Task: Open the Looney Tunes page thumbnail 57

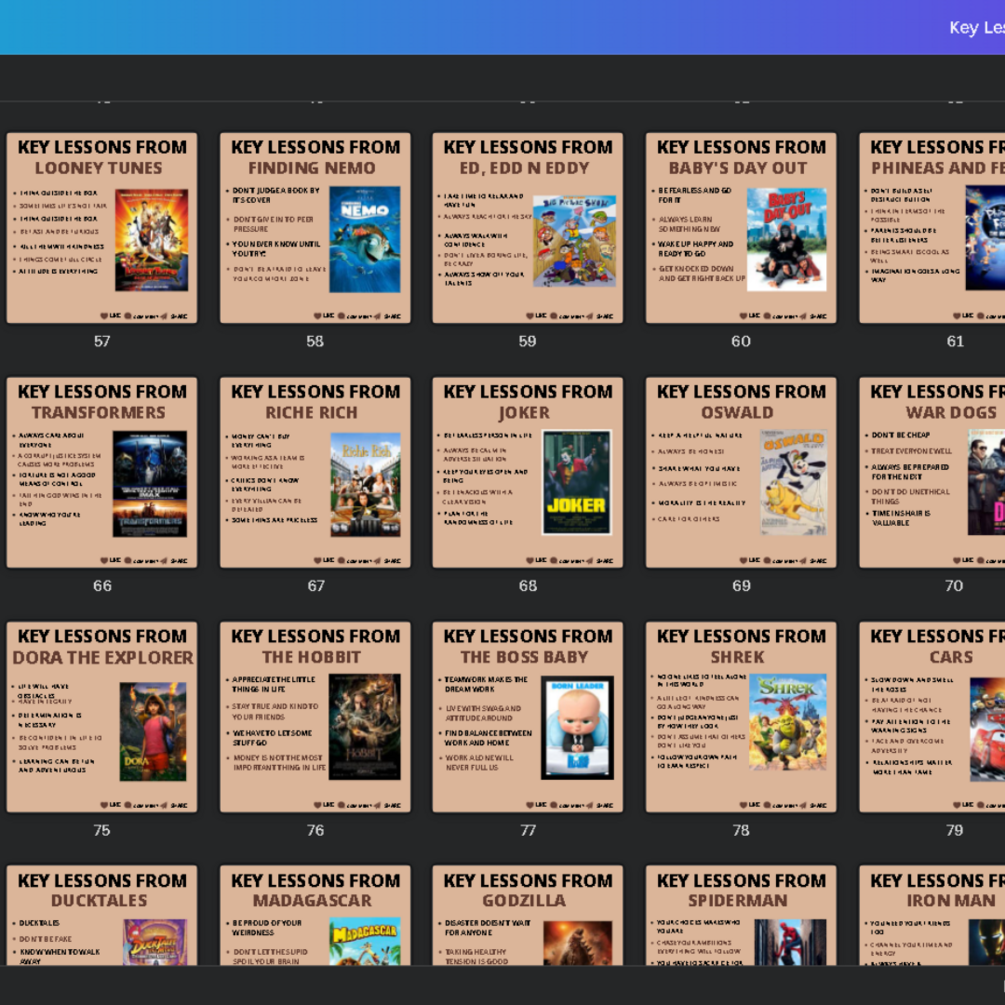Action: click(x=102, y=228)
